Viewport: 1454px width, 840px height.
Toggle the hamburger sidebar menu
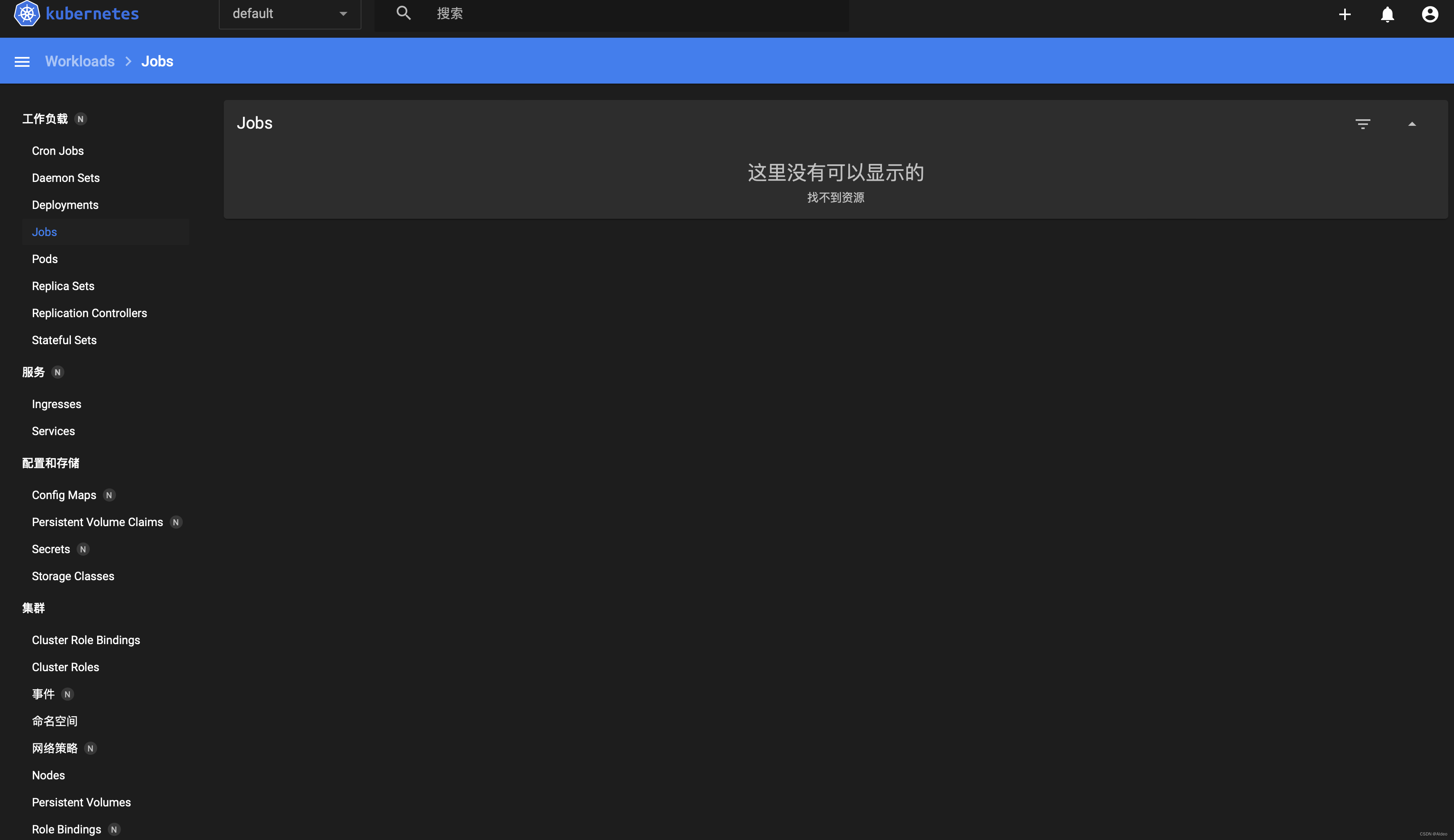tap(22, 61)
